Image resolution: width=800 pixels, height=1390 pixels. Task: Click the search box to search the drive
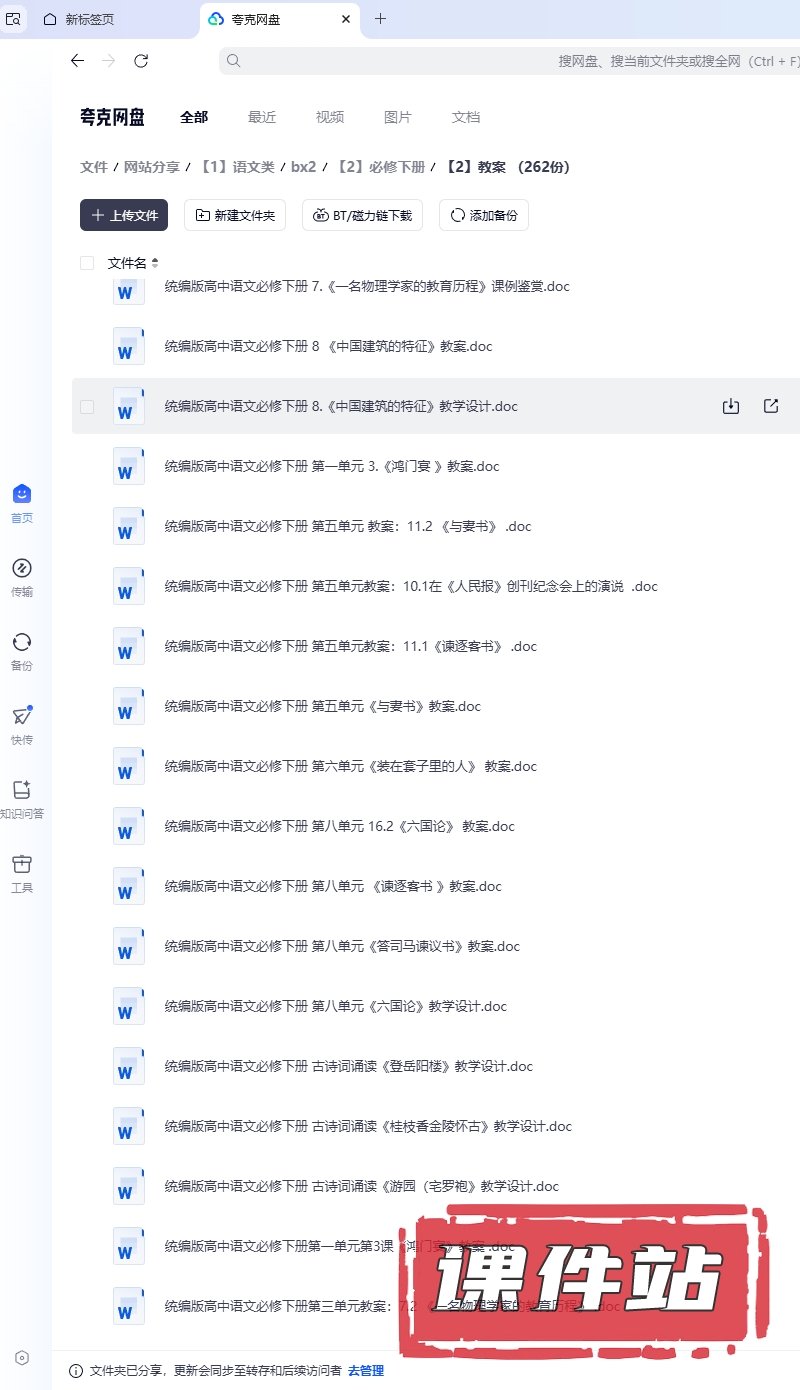pyautogui.click(x=500, y=61)
